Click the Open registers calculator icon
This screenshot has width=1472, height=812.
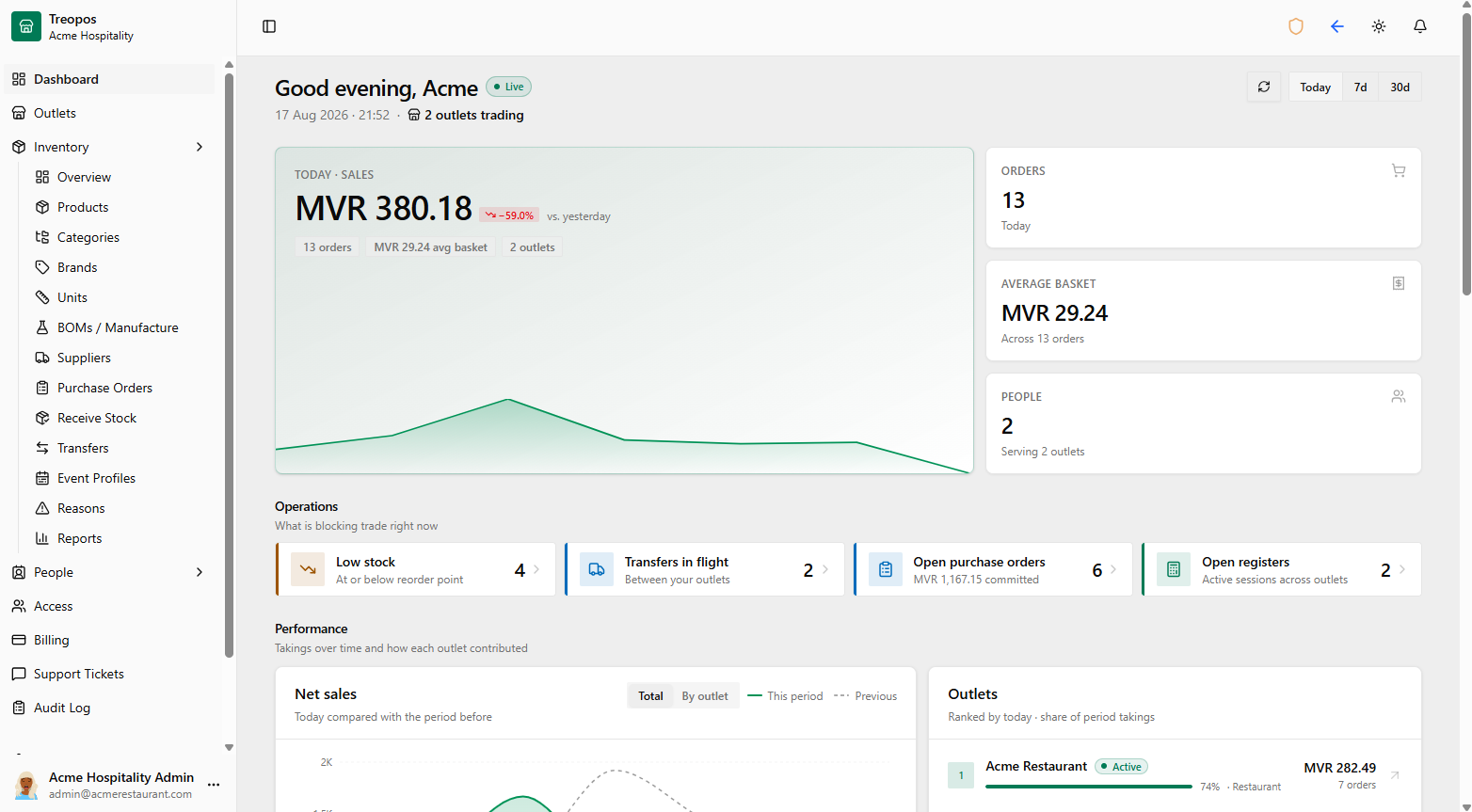click(x=1174, y=569)
